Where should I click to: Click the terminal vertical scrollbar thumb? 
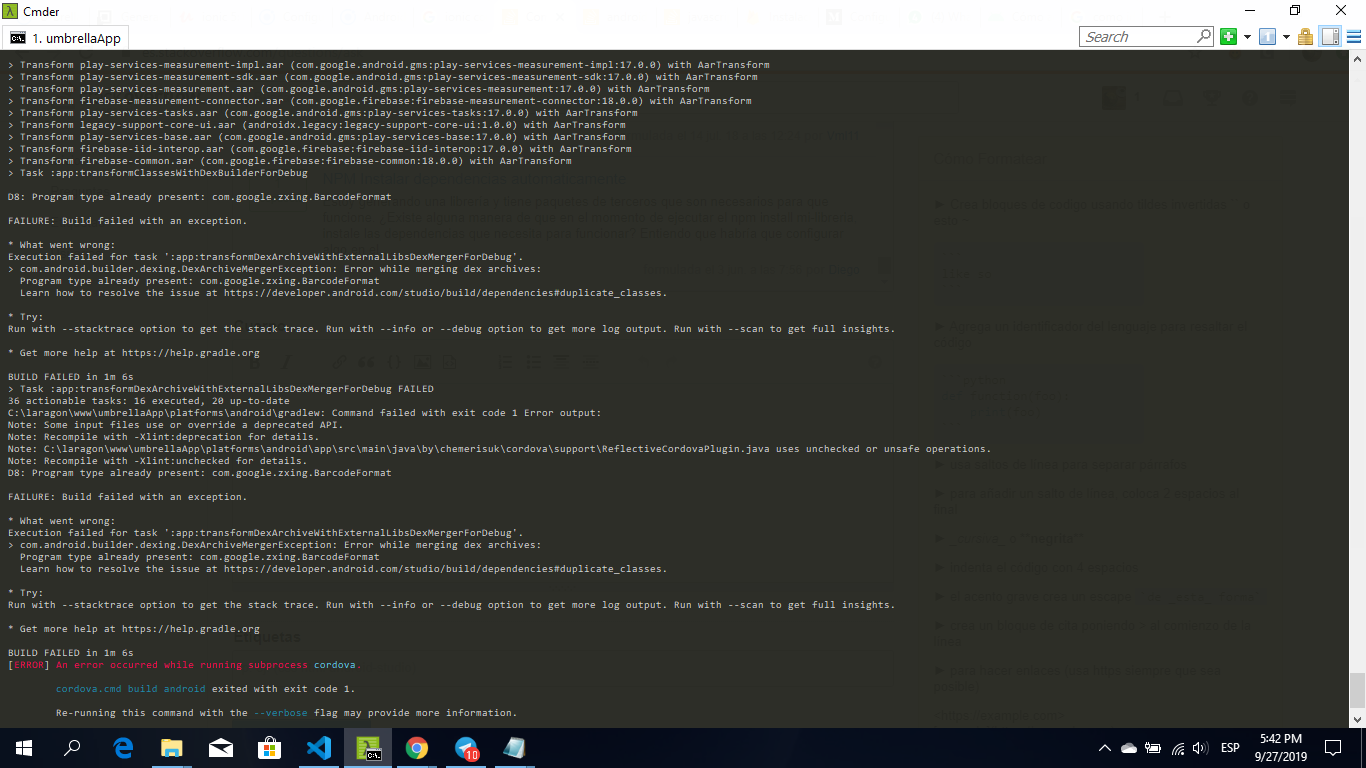pos(1357,690)
